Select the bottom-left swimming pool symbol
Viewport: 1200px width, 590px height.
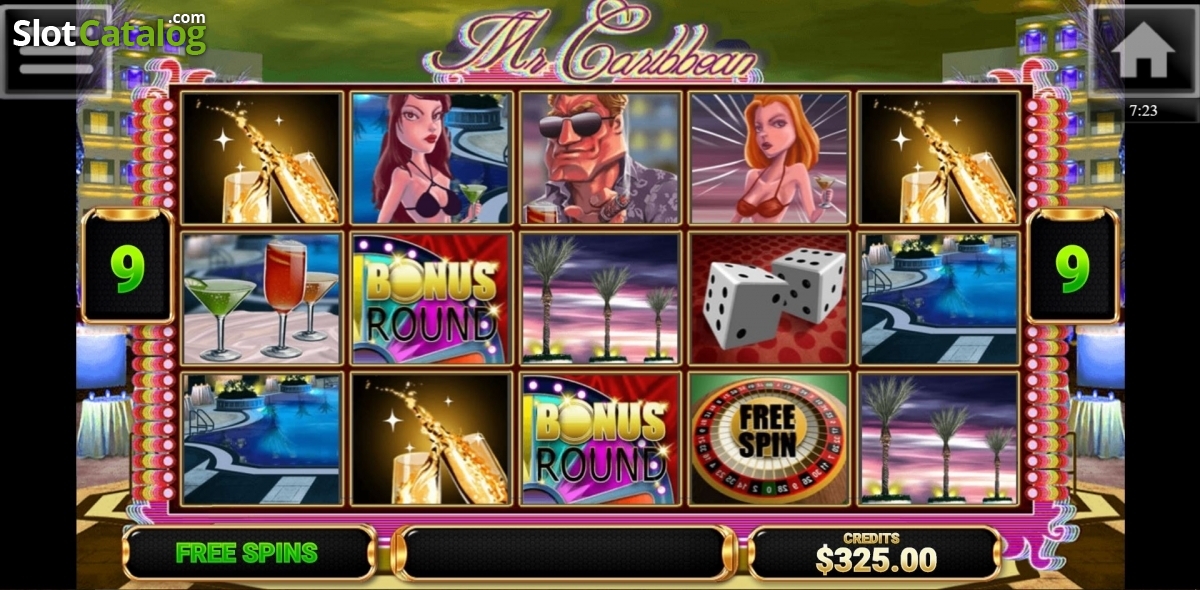point(262,438)
